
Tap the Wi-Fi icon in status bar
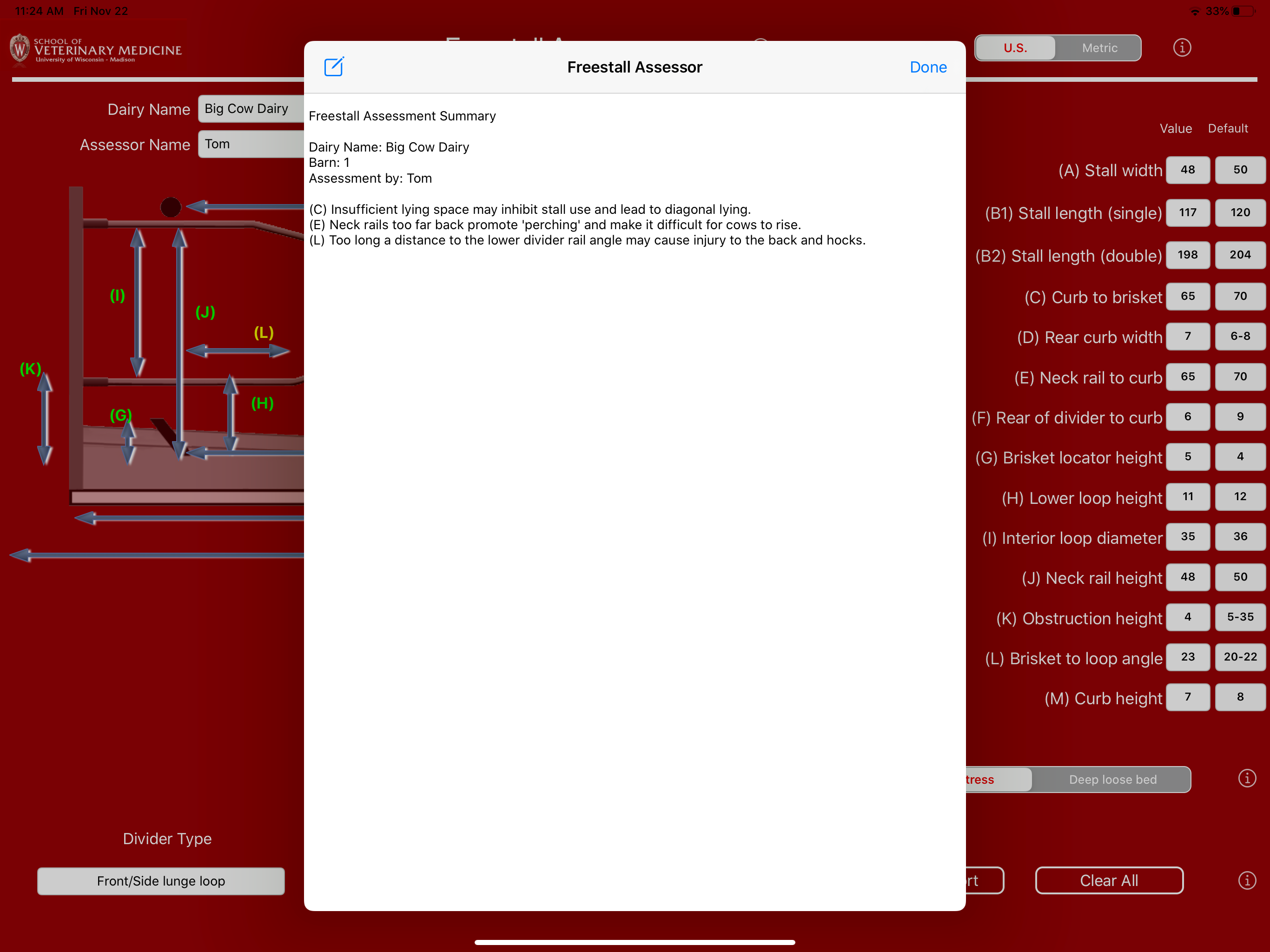pos(1195,12)
